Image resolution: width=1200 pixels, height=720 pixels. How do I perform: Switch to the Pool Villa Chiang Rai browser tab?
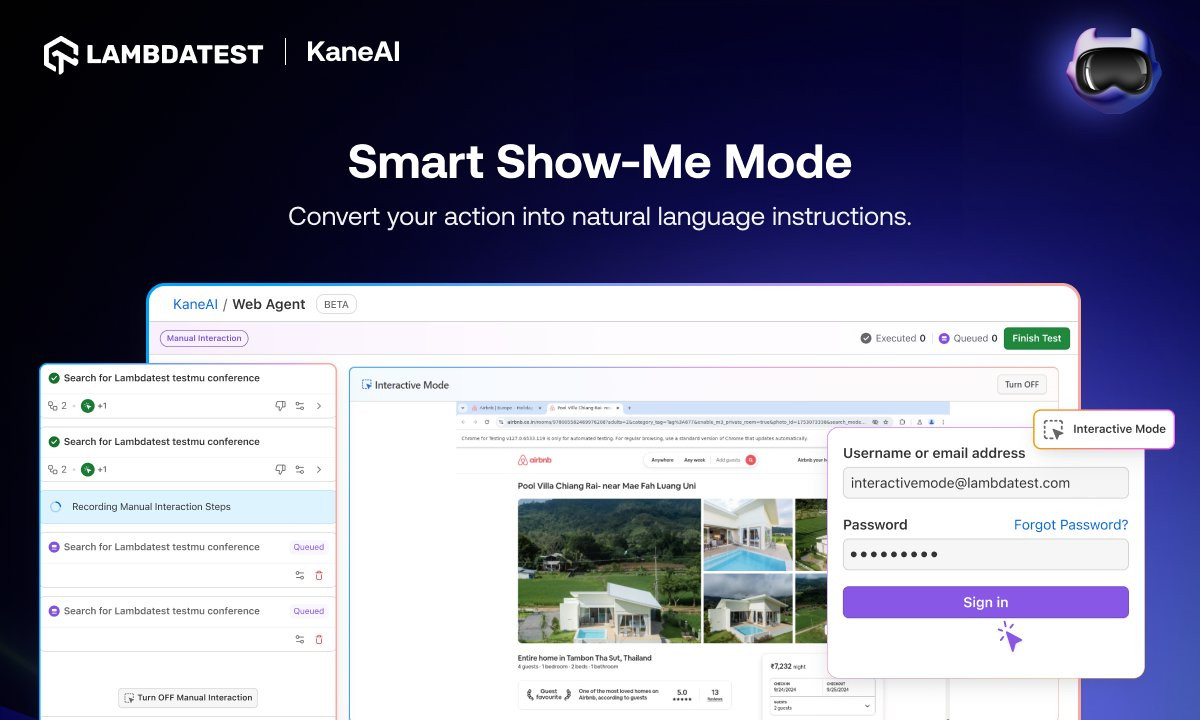click(x=583, y=408)
